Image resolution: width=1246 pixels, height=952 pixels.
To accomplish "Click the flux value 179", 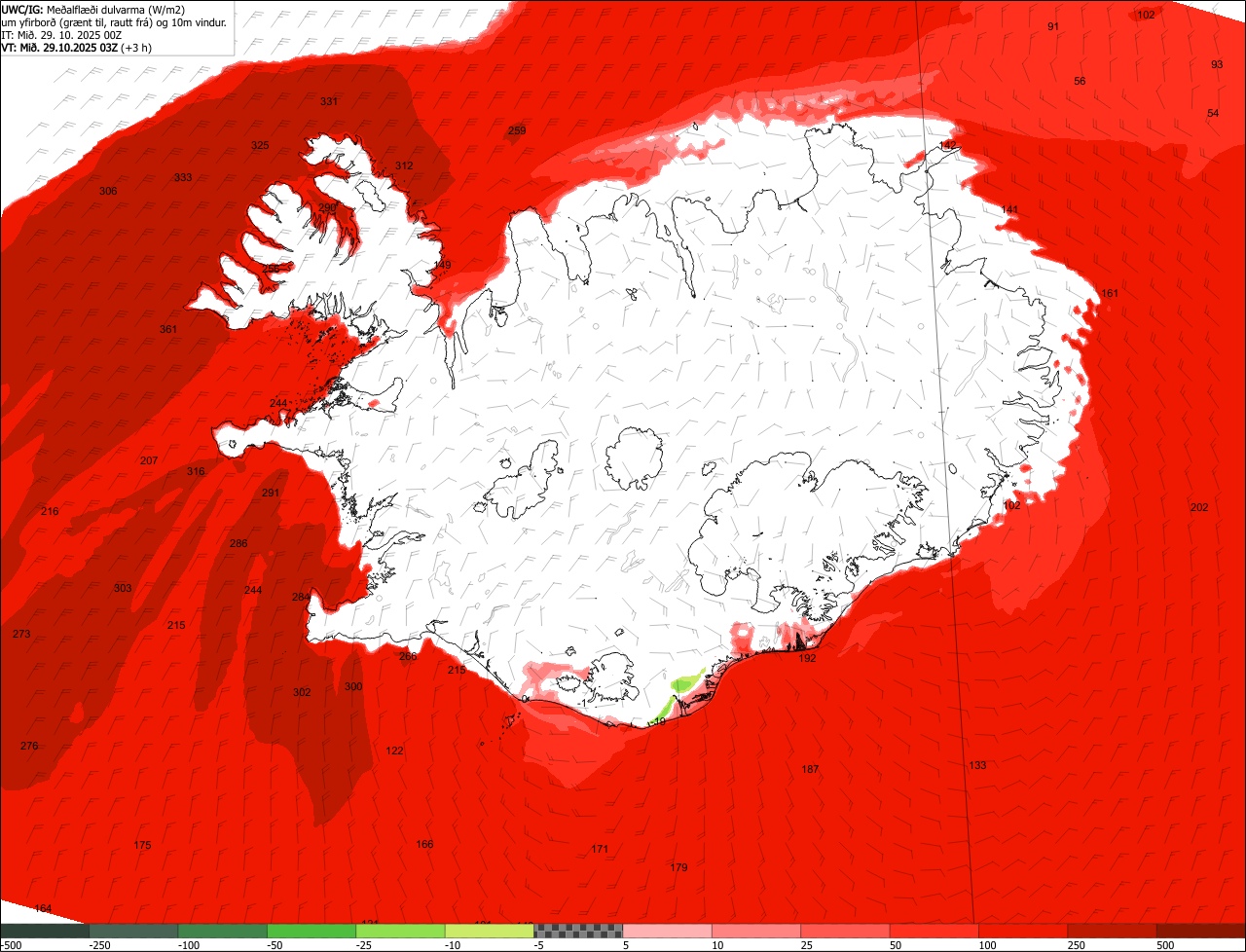I will [679, 867].
